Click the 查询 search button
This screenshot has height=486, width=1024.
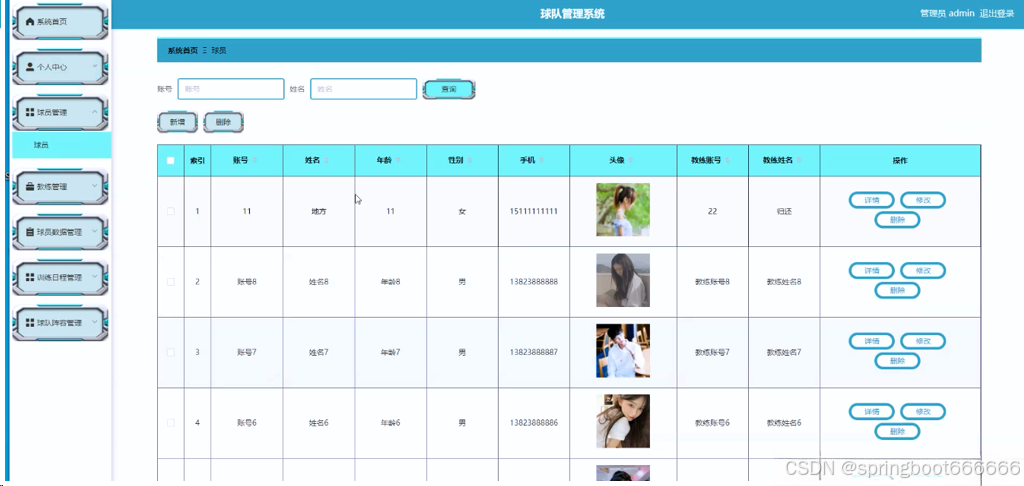[449, 89]
